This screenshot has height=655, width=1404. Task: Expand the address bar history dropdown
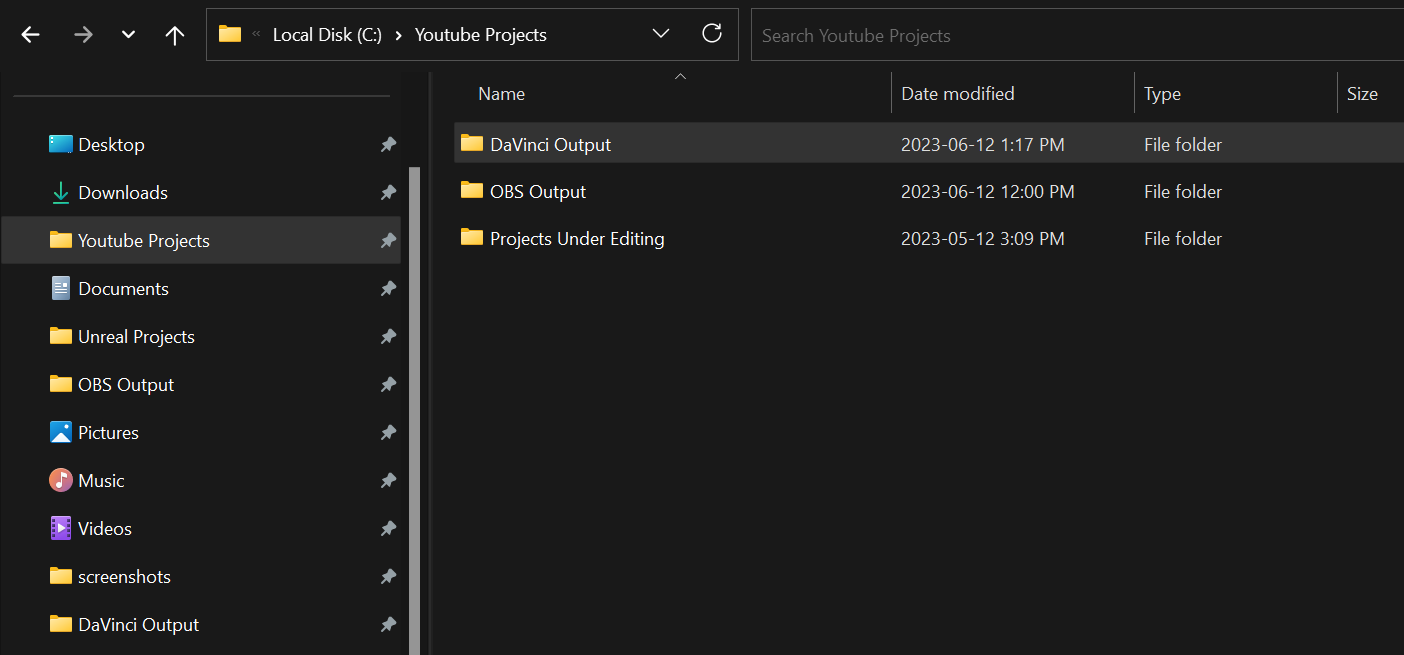[661, 34]
